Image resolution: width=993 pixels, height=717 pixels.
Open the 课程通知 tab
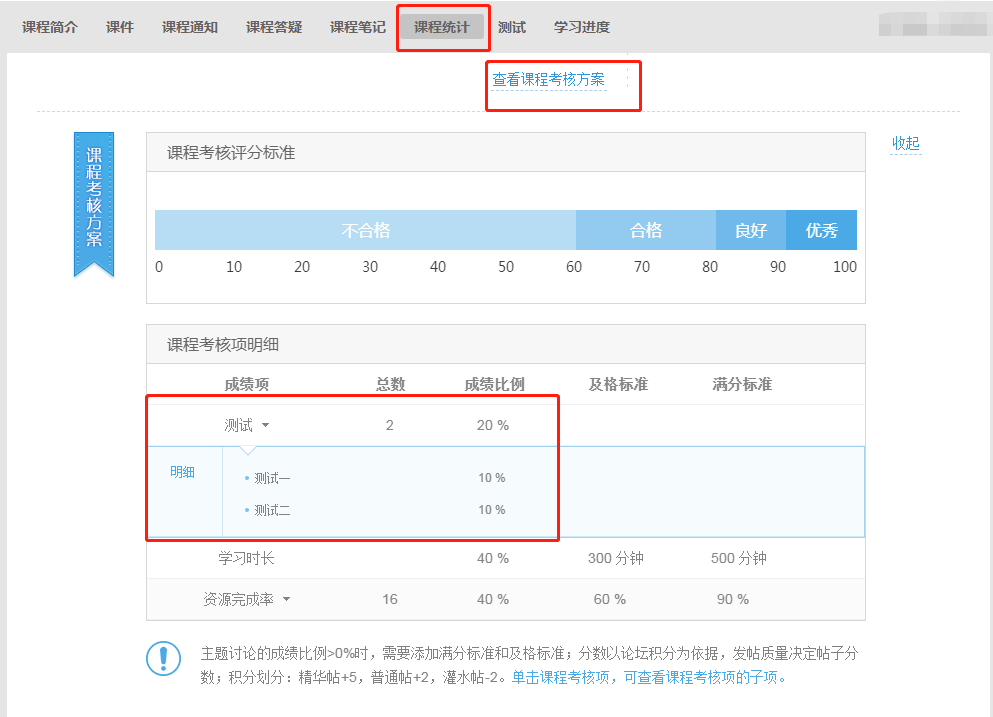tap(190, 27)
